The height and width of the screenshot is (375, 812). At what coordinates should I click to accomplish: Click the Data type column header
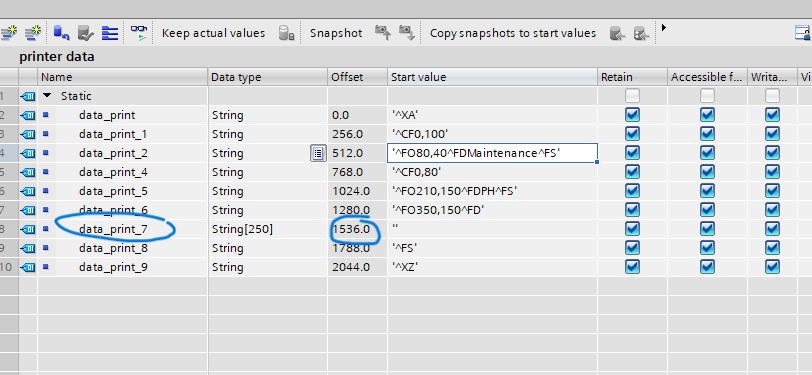268,77
